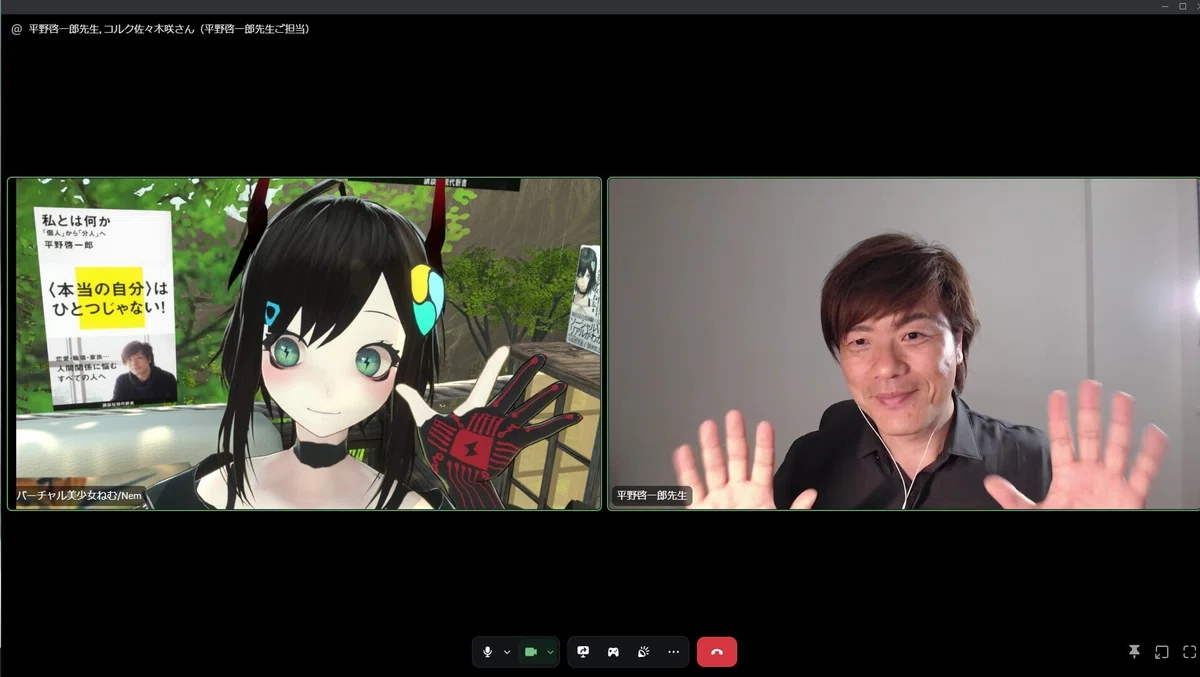Maximize the call window

(1181, 6)
